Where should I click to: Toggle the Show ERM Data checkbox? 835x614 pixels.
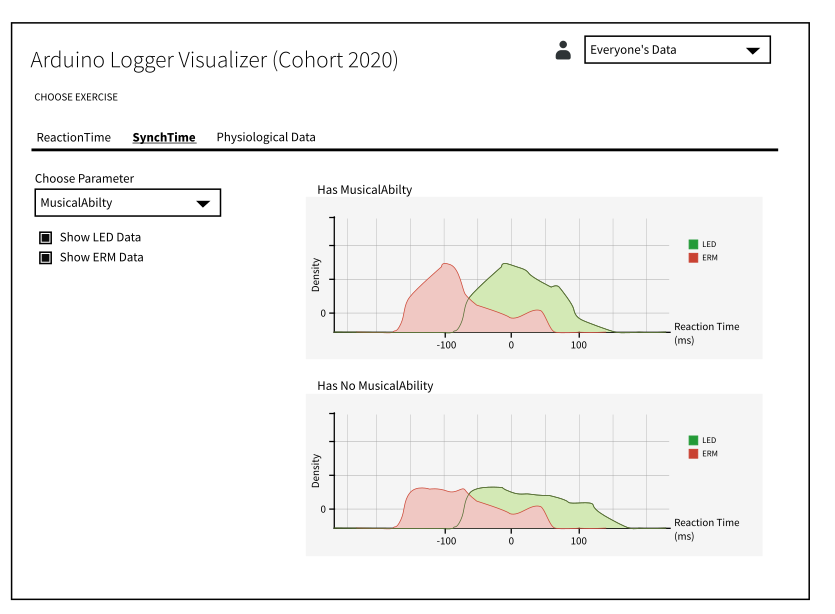pyautogui.click(x=45, y=257)
